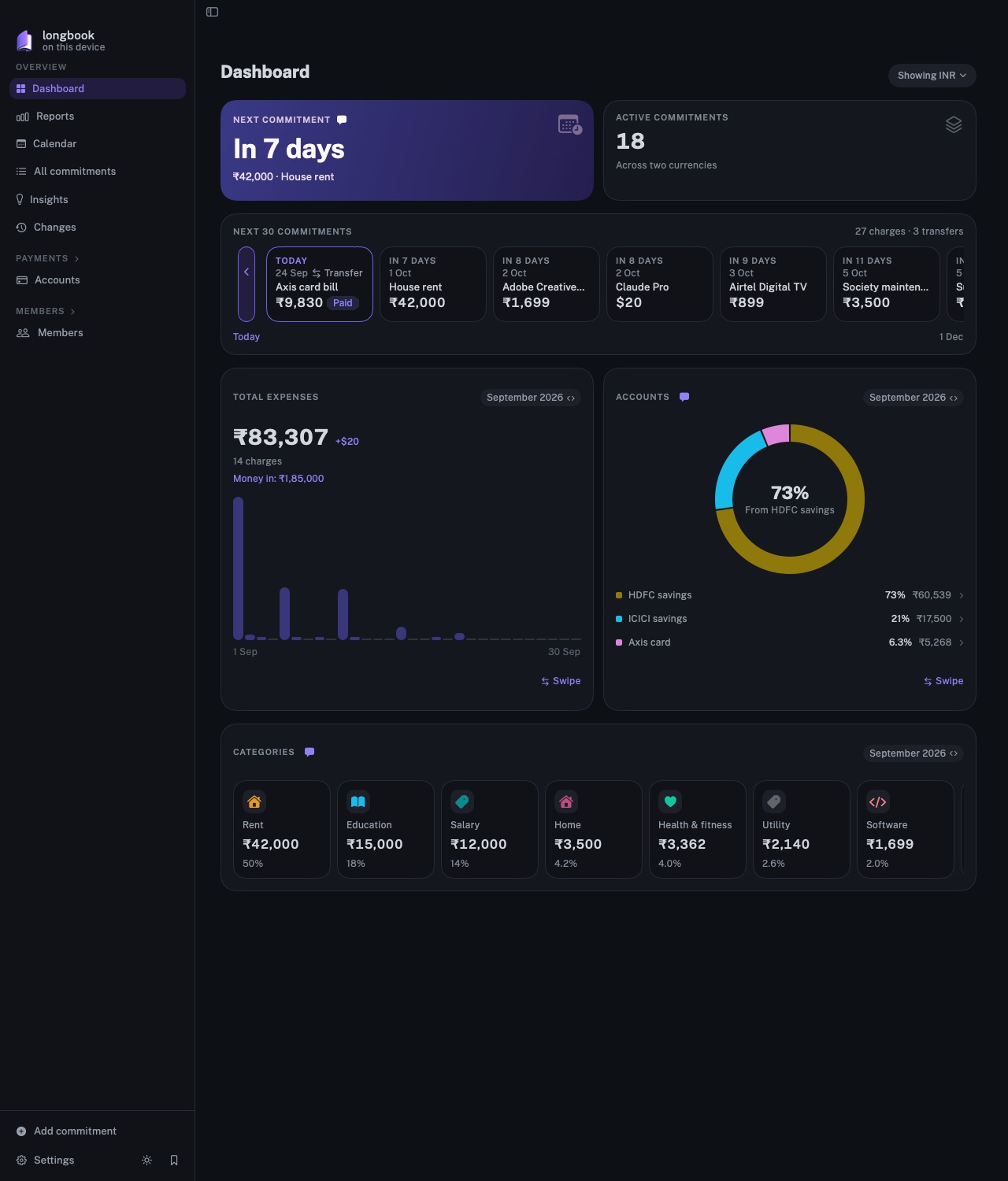Expand ICICI savings account row chevron

coord(962,619)
